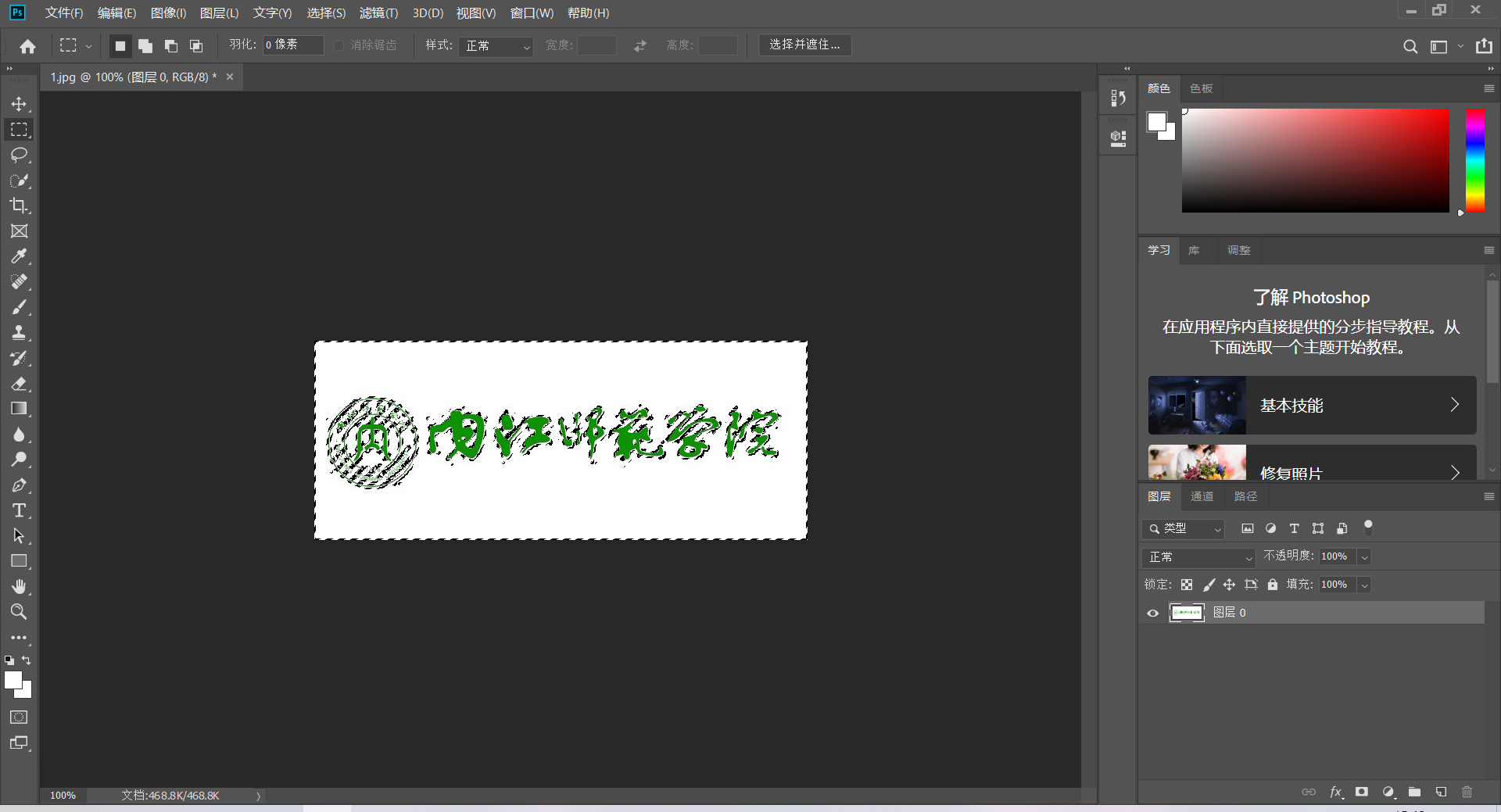
Task: Select the Pen tool
Action: 19,485
